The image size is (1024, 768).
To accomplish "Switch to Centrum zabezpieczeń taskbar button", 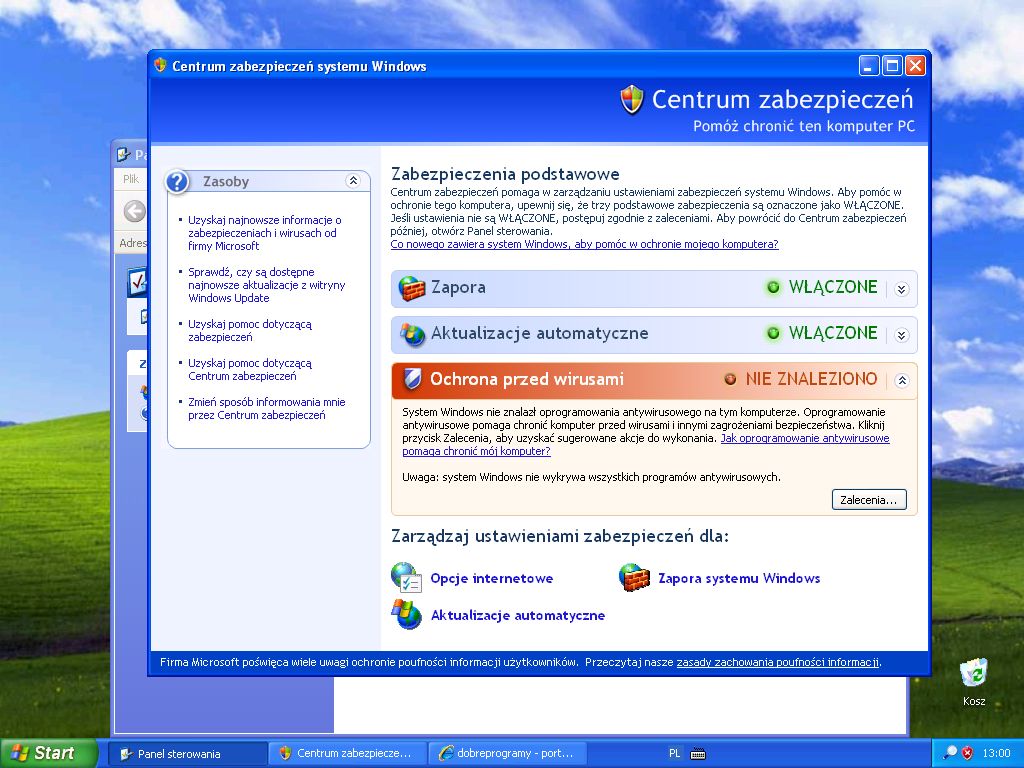I will pos(347,754).
